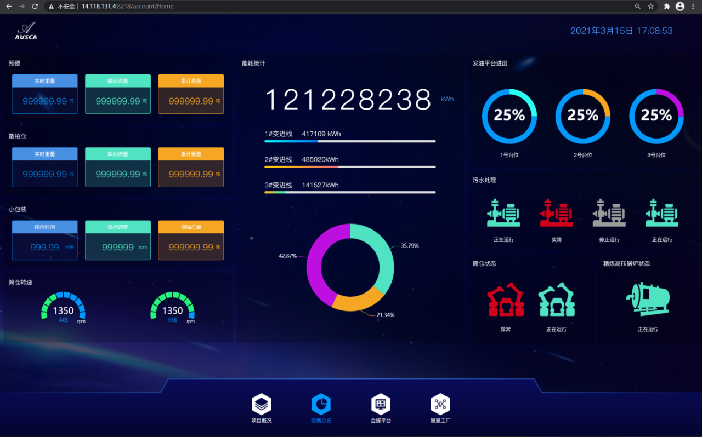Open the browser three-dot menu
The width and height of the screenshot is (703, 438).
coord(693,6)
